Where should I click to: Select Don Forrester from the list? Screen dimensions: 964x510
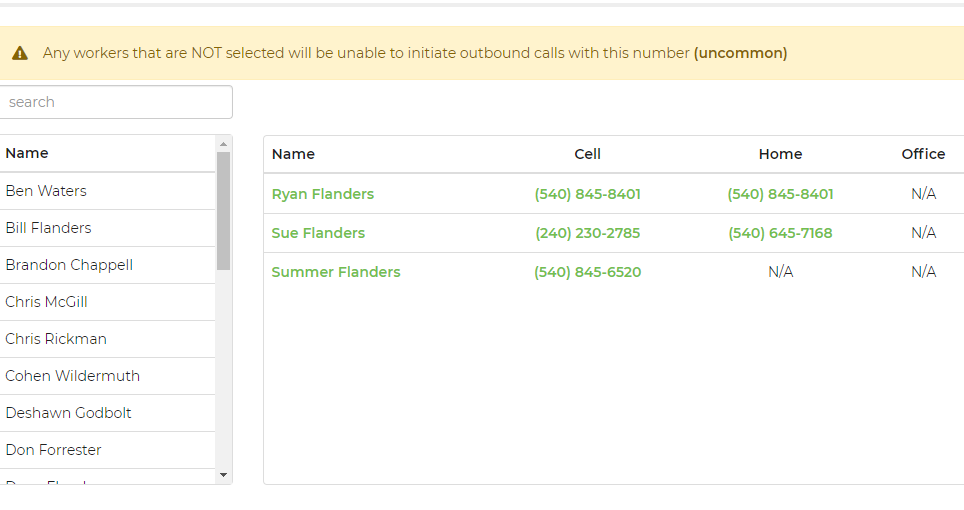click(53, 450)
